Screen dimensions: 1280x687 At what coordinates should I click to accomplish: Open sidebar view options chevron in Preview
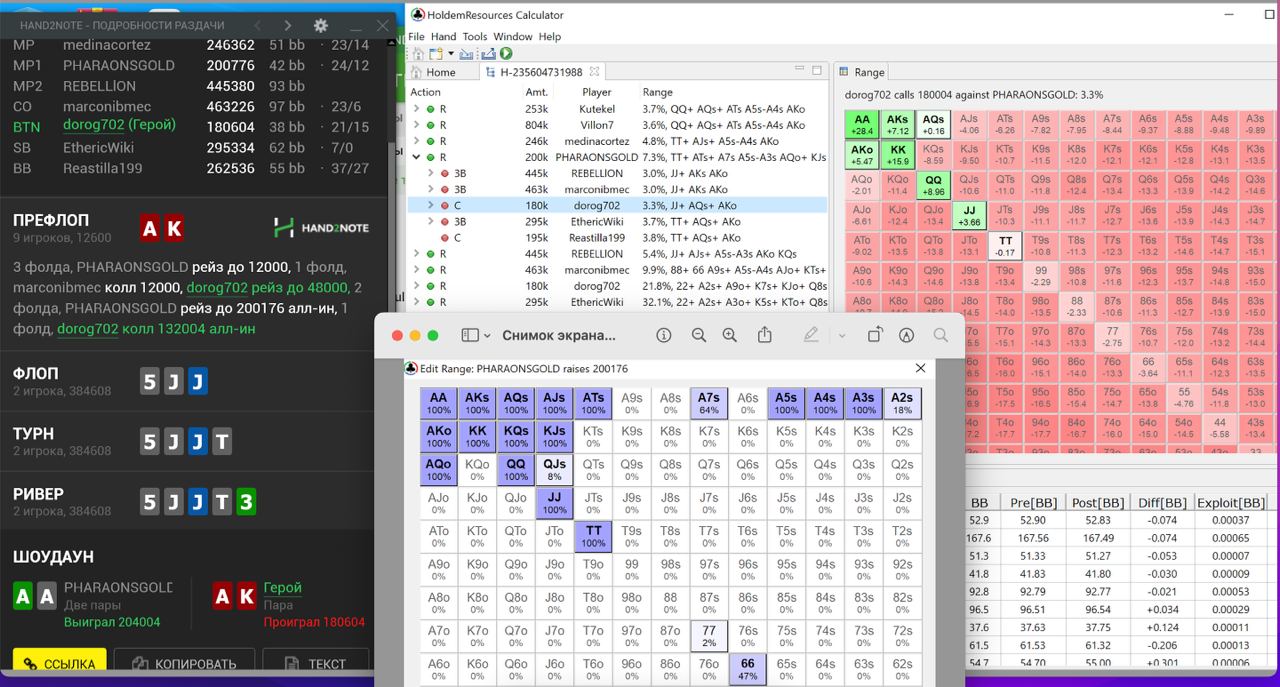(487, 336)
